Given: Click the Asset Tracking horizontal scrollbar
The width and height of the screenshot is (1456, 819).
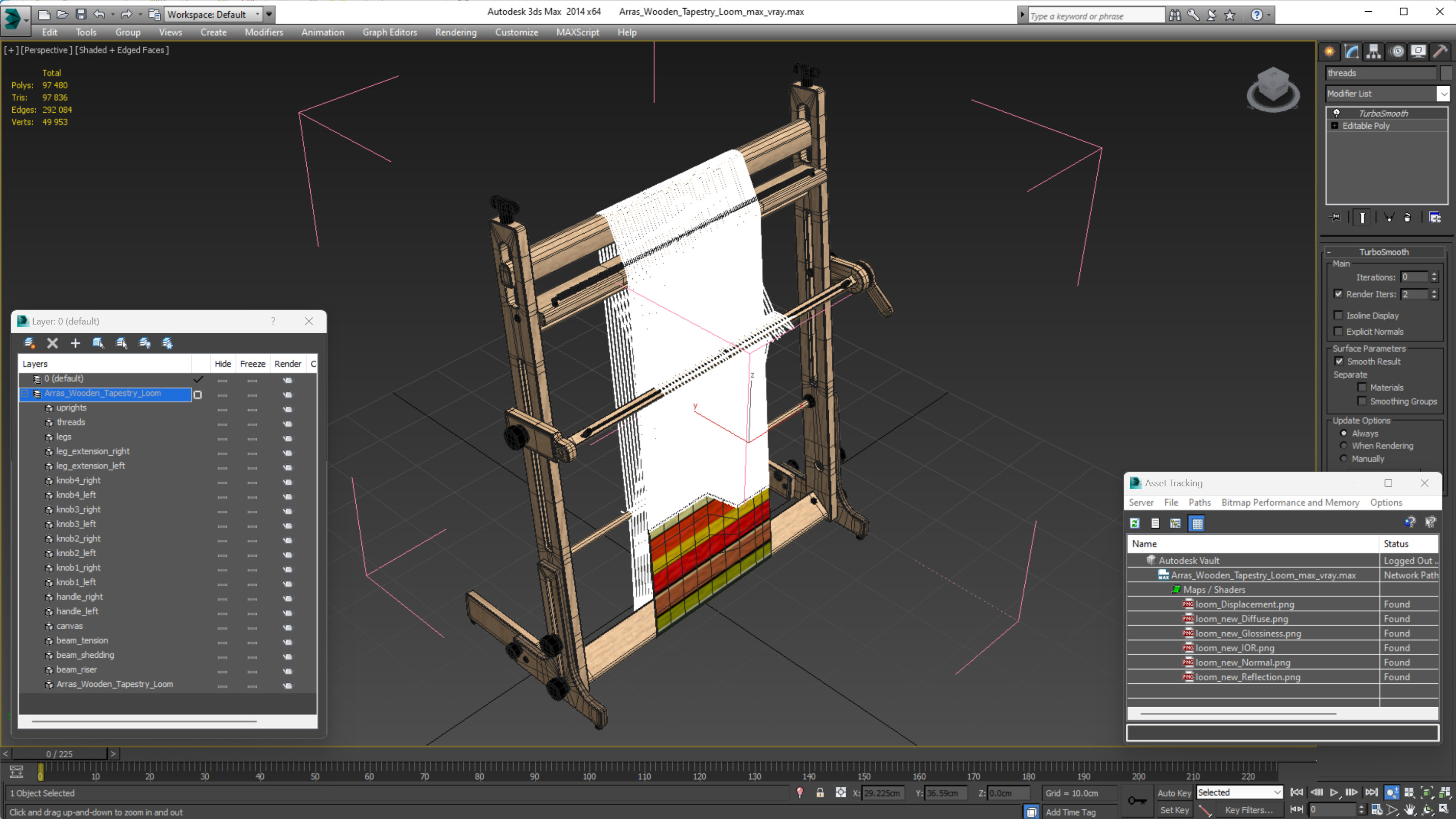Looking at the screenshot, I should coord(1238,714).
